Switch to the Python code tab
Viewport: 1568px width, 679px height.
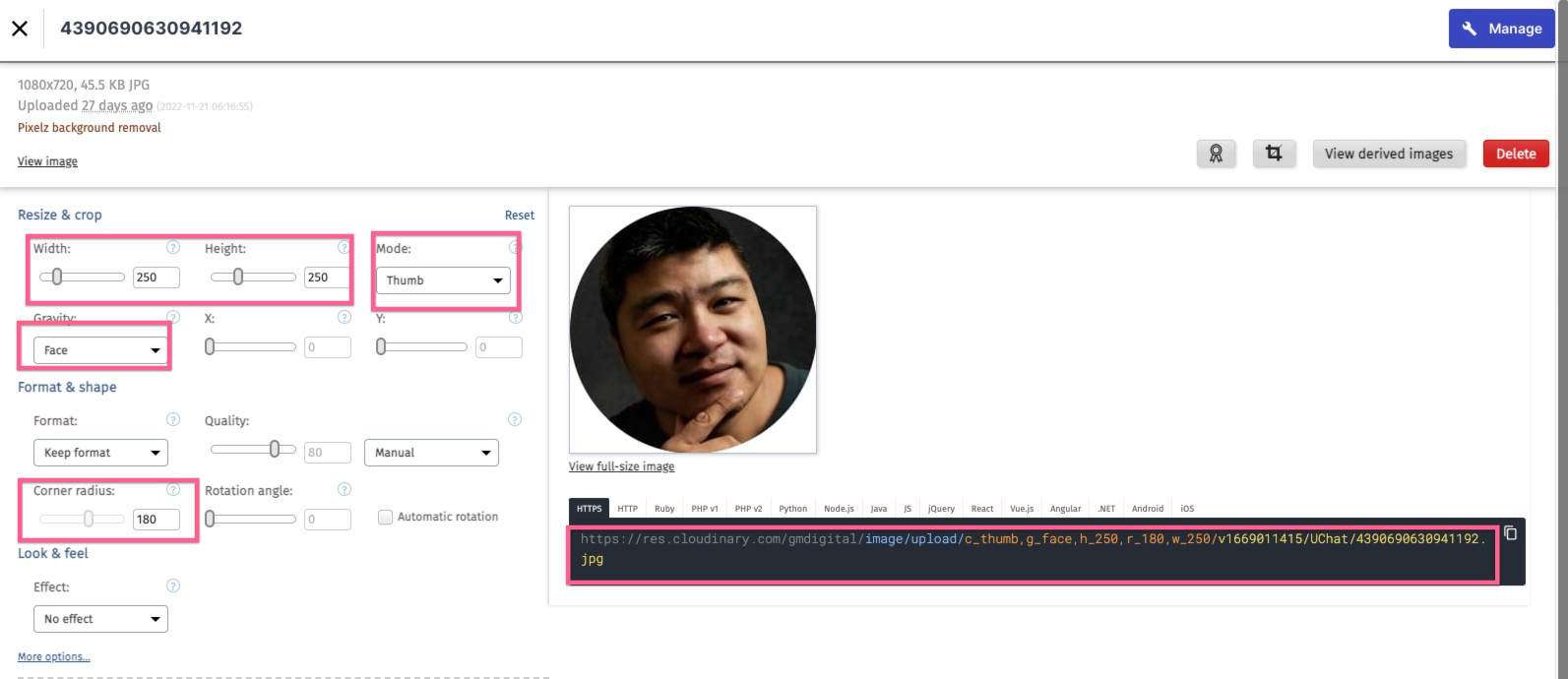792,509
